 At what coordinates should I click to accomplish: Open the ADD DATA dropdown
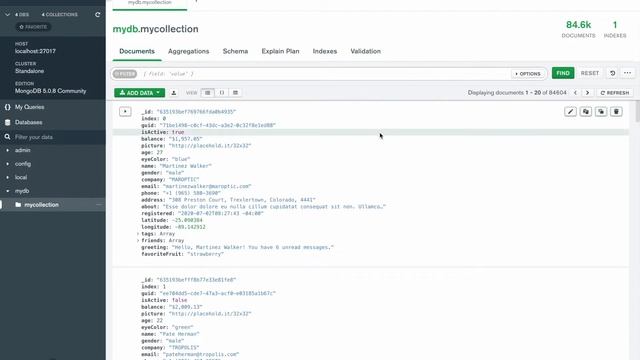pyautogui.click(x=140, y=93)
